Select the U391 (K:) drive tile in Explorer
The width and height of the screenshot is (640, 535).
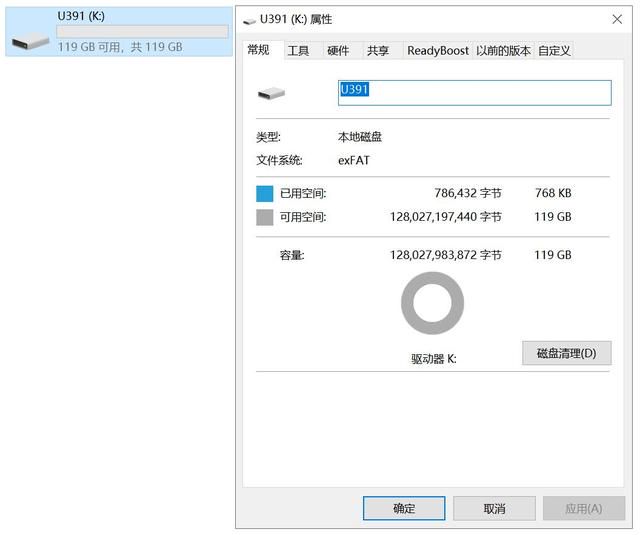click(x=119, y=32)
